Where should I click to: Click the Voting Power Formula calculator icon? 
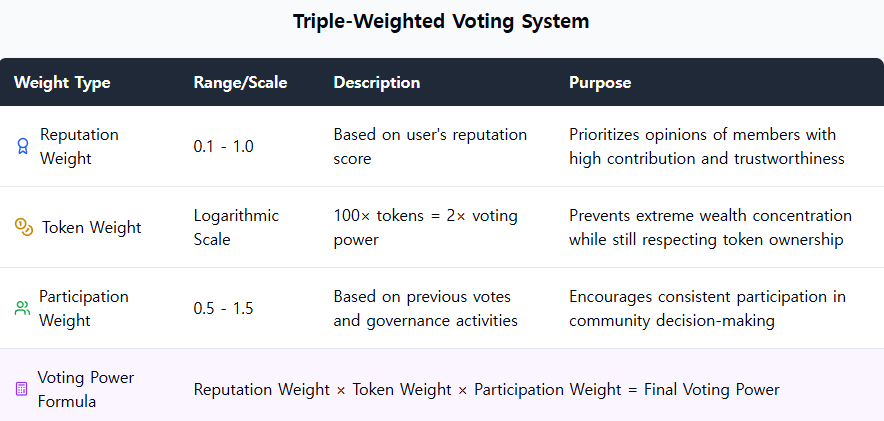(21, 389)
